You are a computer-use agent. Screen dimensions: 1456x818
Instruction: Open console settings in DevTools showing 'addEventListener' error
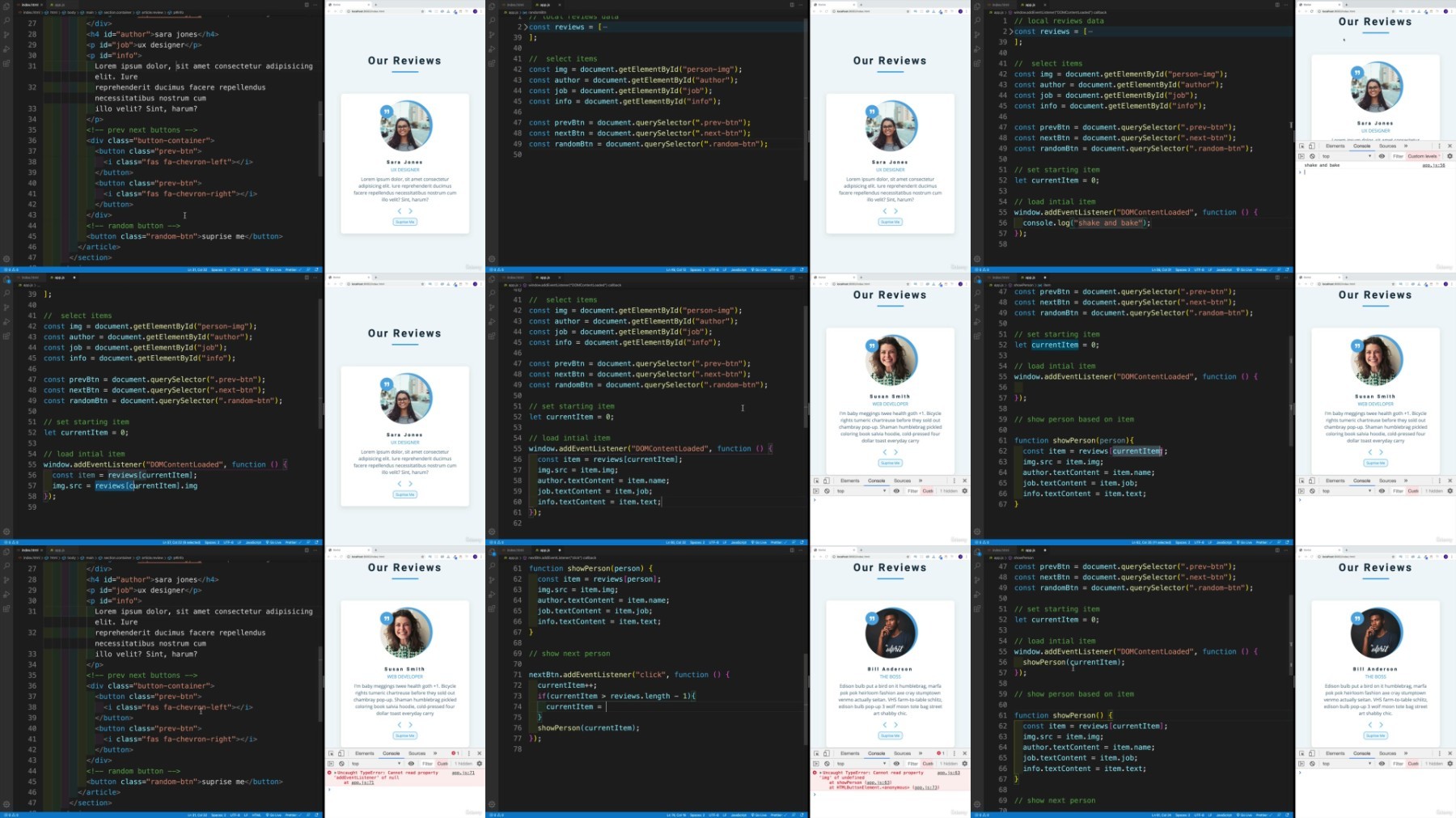click(x=479, y=764)
